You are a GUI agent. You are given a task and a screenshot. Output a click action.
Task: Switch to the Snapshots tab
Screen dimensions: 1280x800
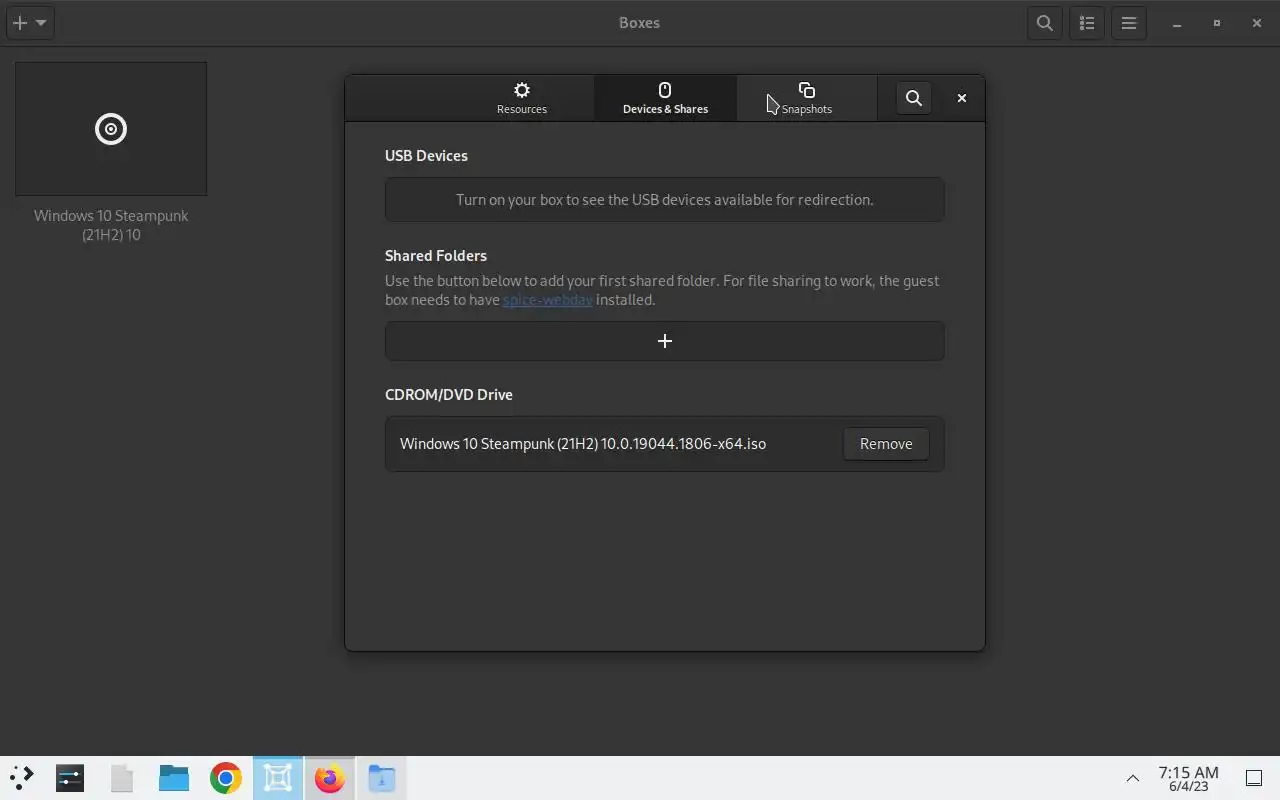[807, 98]
